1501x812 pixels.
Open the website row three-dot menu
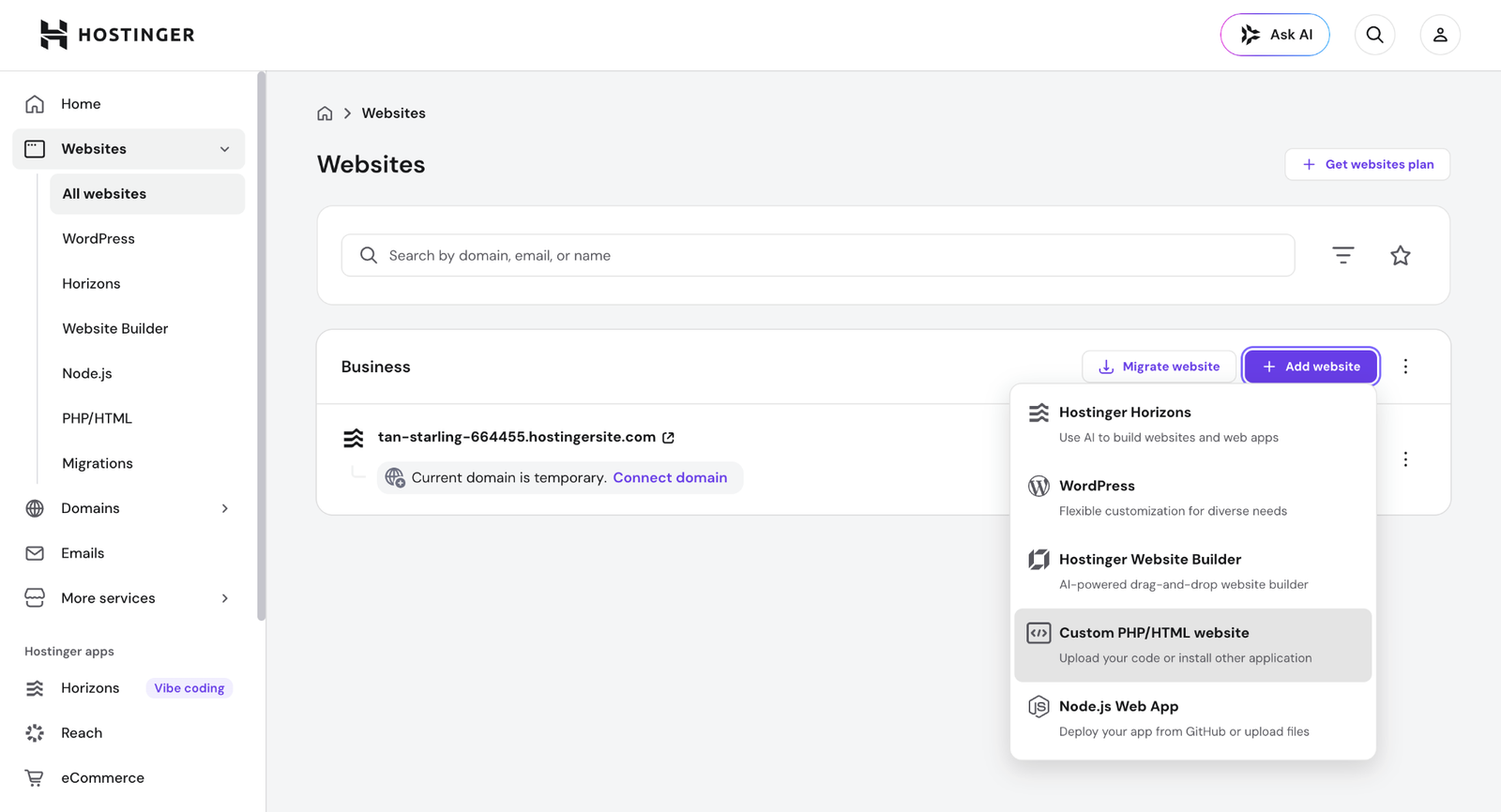1405,459
